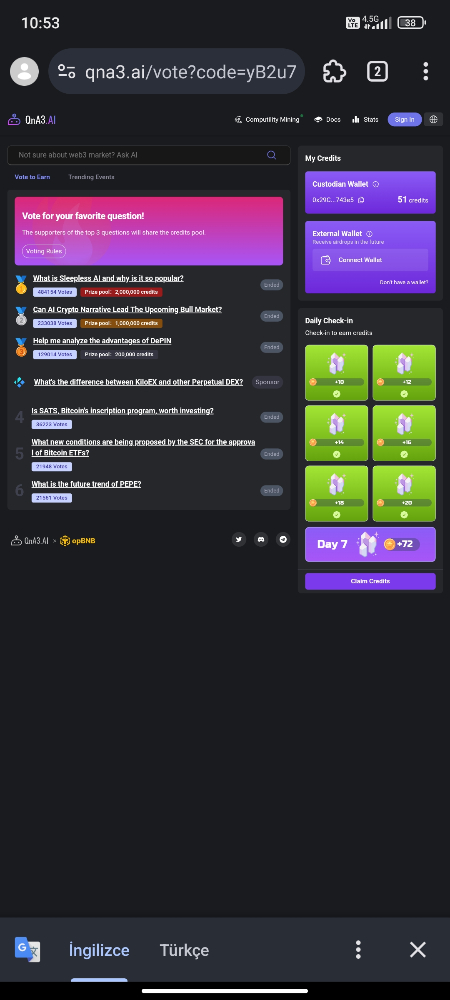Open the Twitter social icon in footer
Viewport: 450px width, 1000px height.
pyautogui.click(x=239, y=540)
